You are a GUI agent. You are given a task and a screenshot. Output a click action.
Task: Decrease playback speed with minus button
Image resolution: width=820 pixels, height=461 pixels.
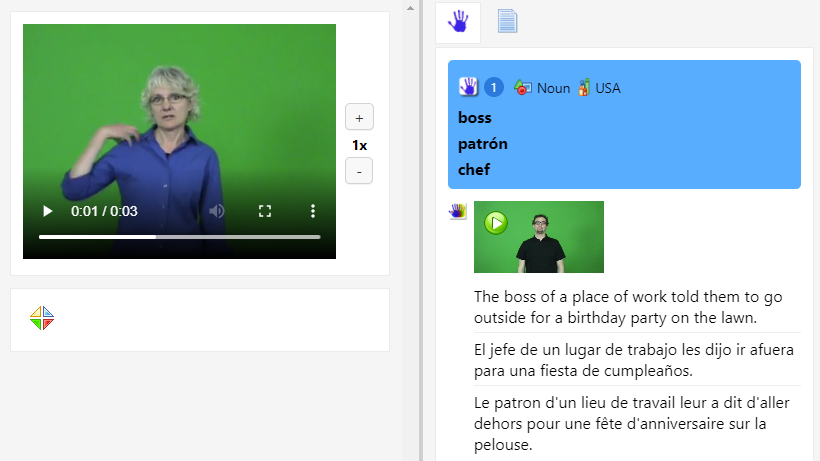coord(359,171)
